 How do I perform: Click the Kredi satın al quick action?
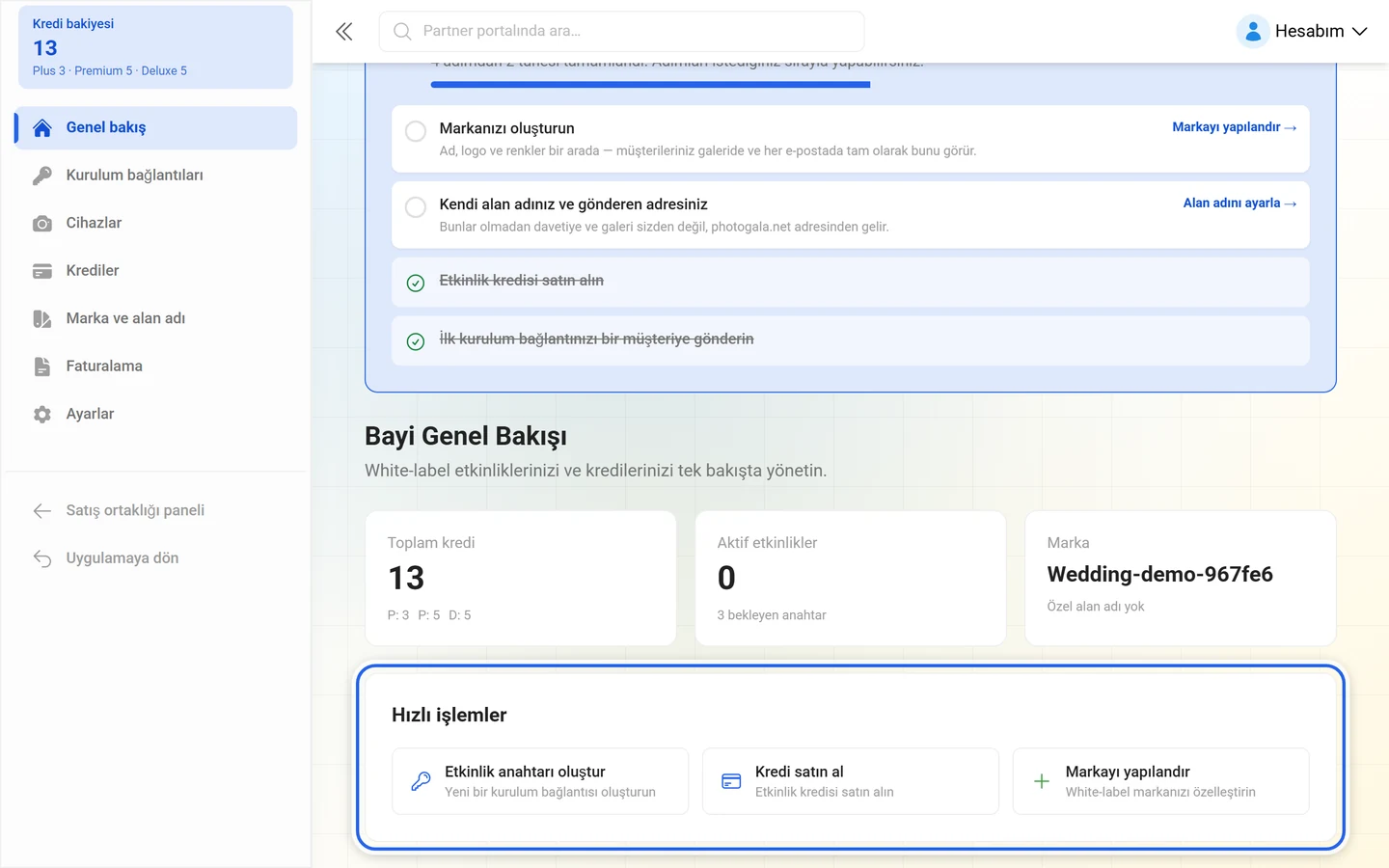(x=851, y=781)
